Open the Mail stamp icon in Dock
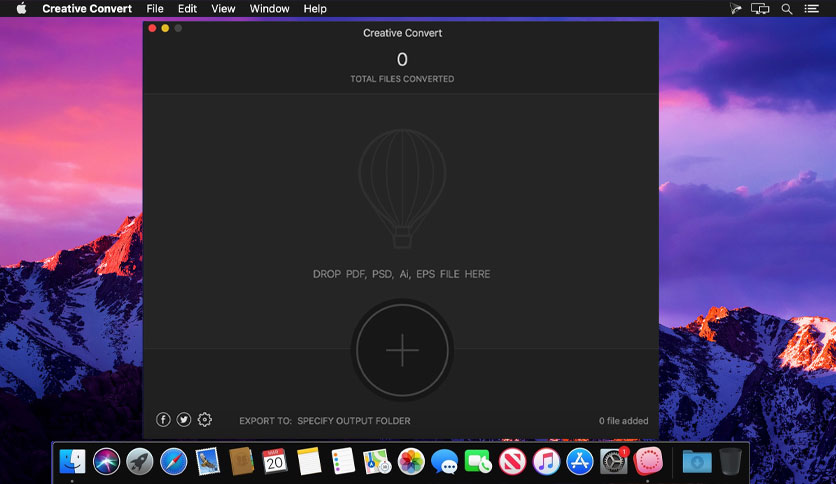Screen dimensions: 836x484 (207, 461)
